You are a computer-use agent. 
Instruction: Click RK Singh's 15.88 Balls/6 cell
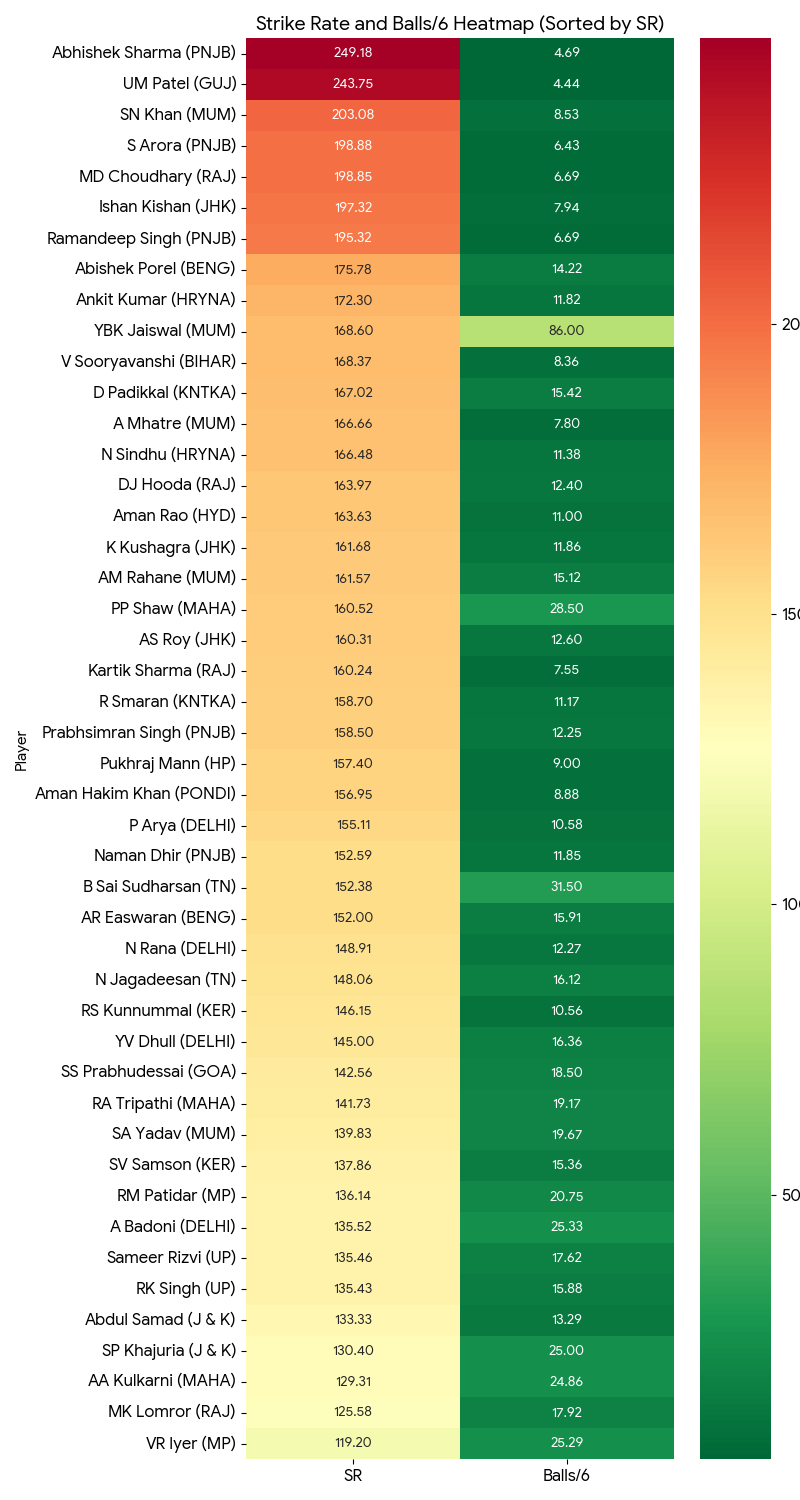(x=566, y=1289)
